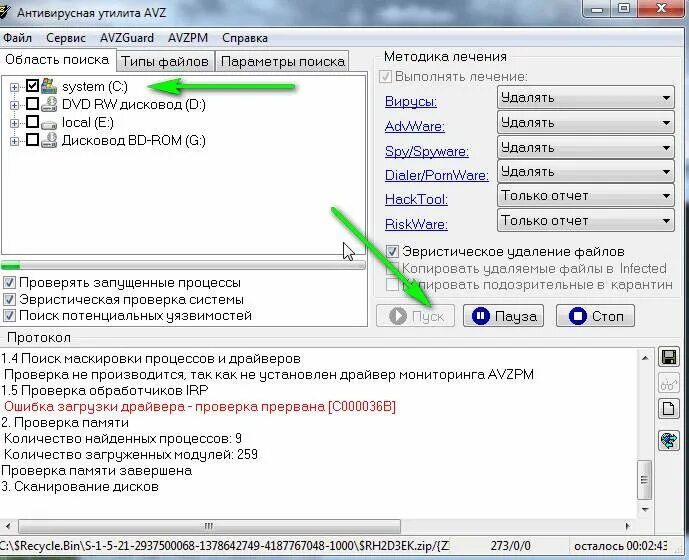The width and height of the screenshot is (689, 560).
Task: Click the DVD RW drive (D:) icon
Action: tap(49, 104)
